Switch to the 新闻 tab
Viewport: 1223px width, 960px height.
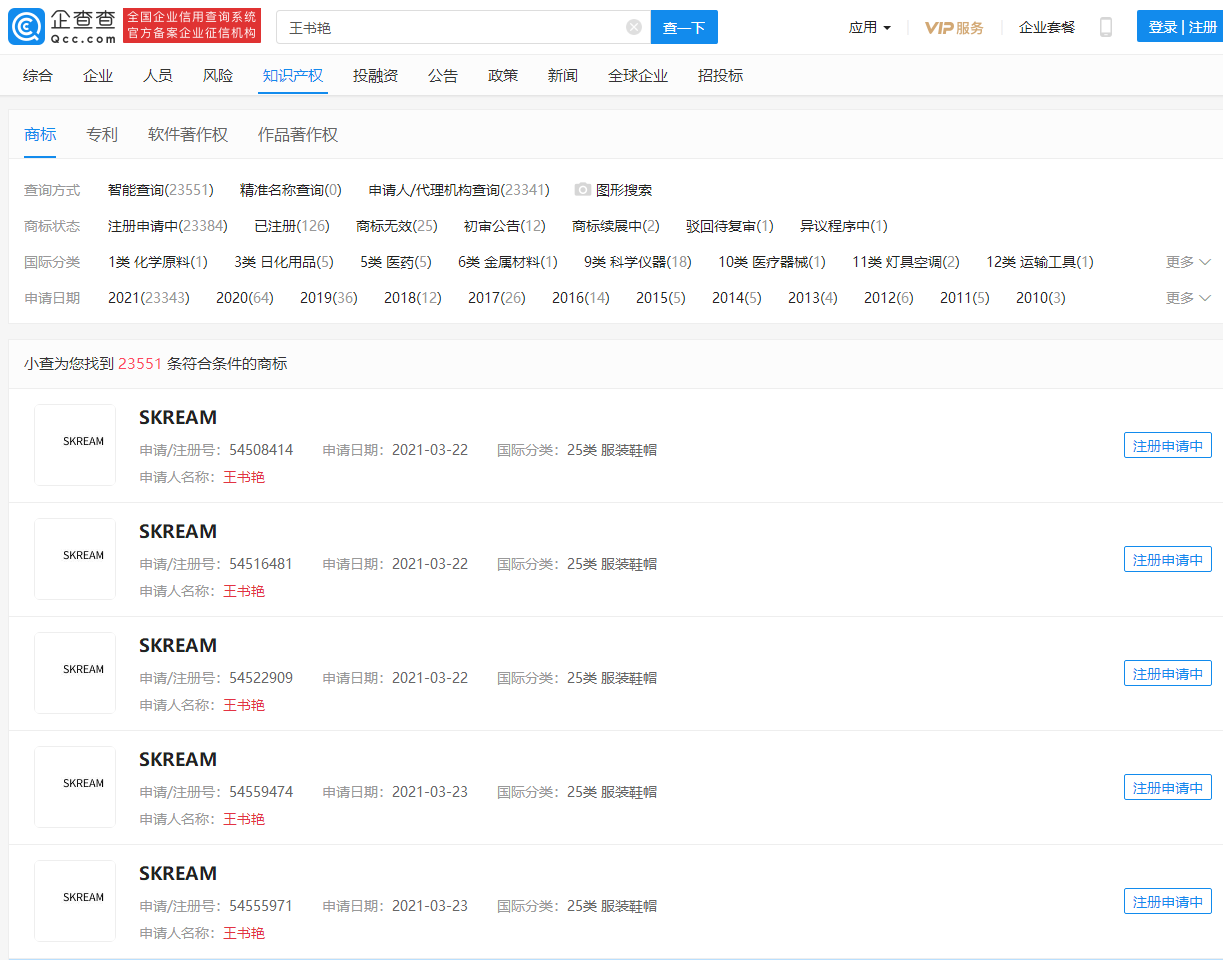563,76
